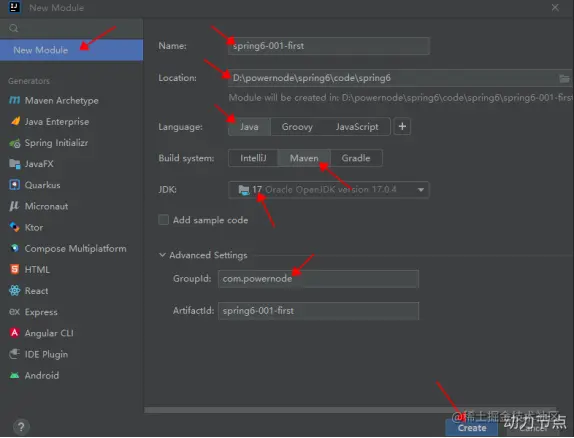The width and height of the screenshot is (574, 438).
Task: Choose Groovy as the language
Action: click(297, 127)
